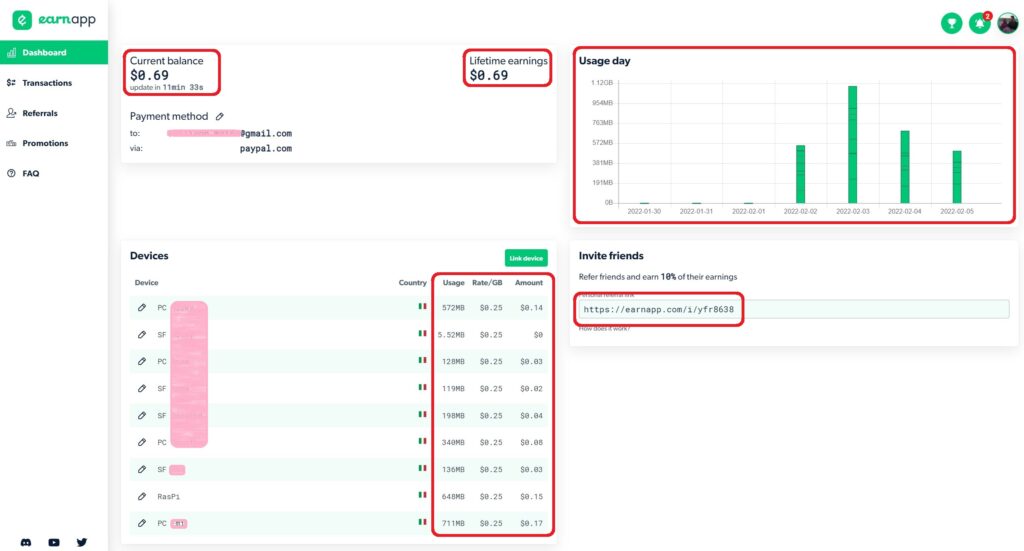Screen dimensions: 1024x551
Task: Open the Discord community icon
Action: (x=25, y=542)
